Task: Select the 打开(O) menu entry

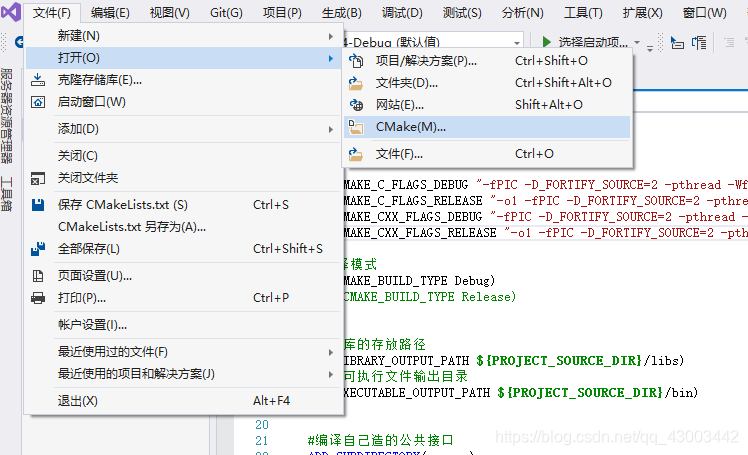Action: click(x=183, y=58)
